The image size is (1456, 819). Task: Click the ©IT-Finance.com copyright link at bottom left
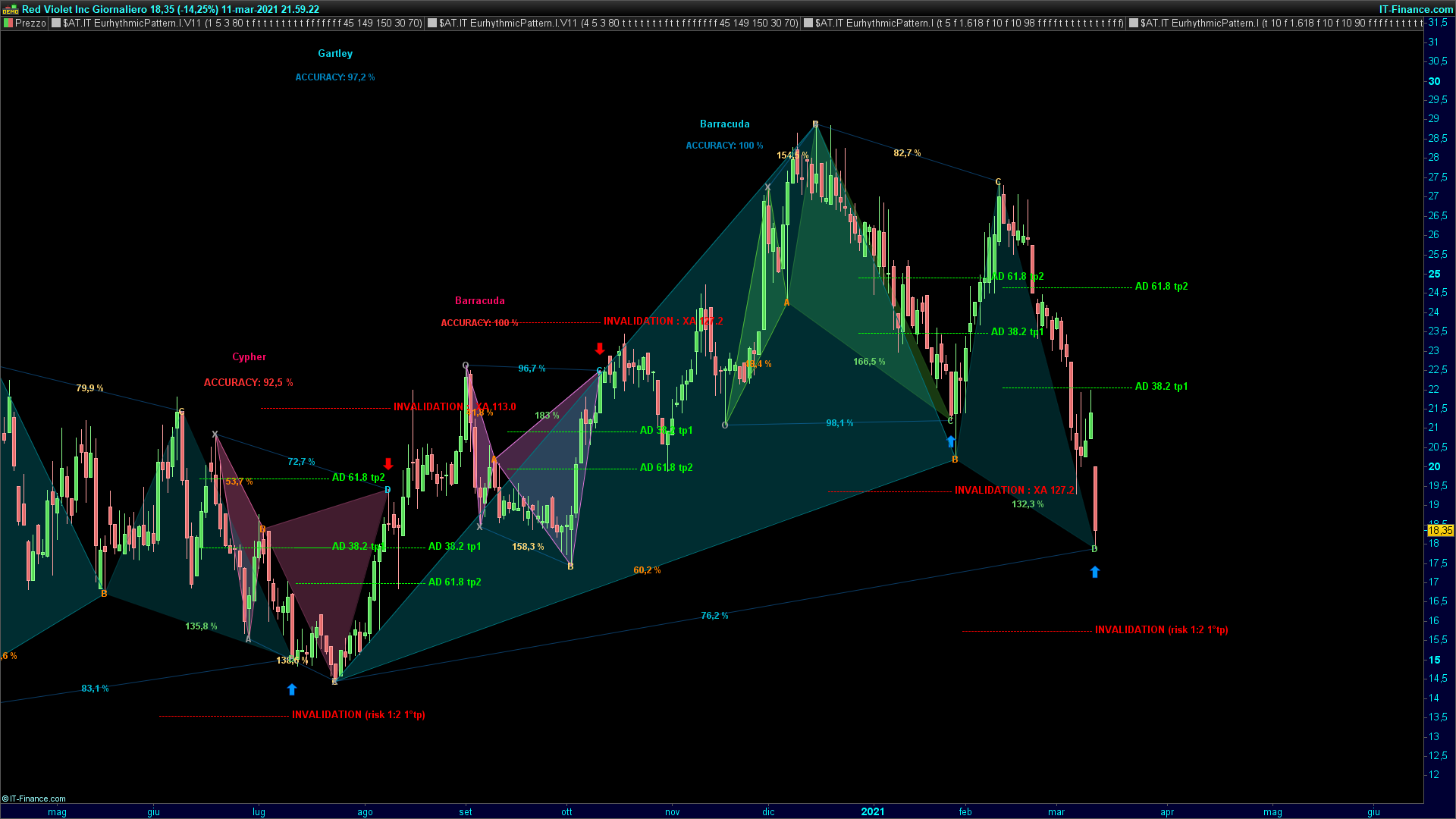pos(34,799)
